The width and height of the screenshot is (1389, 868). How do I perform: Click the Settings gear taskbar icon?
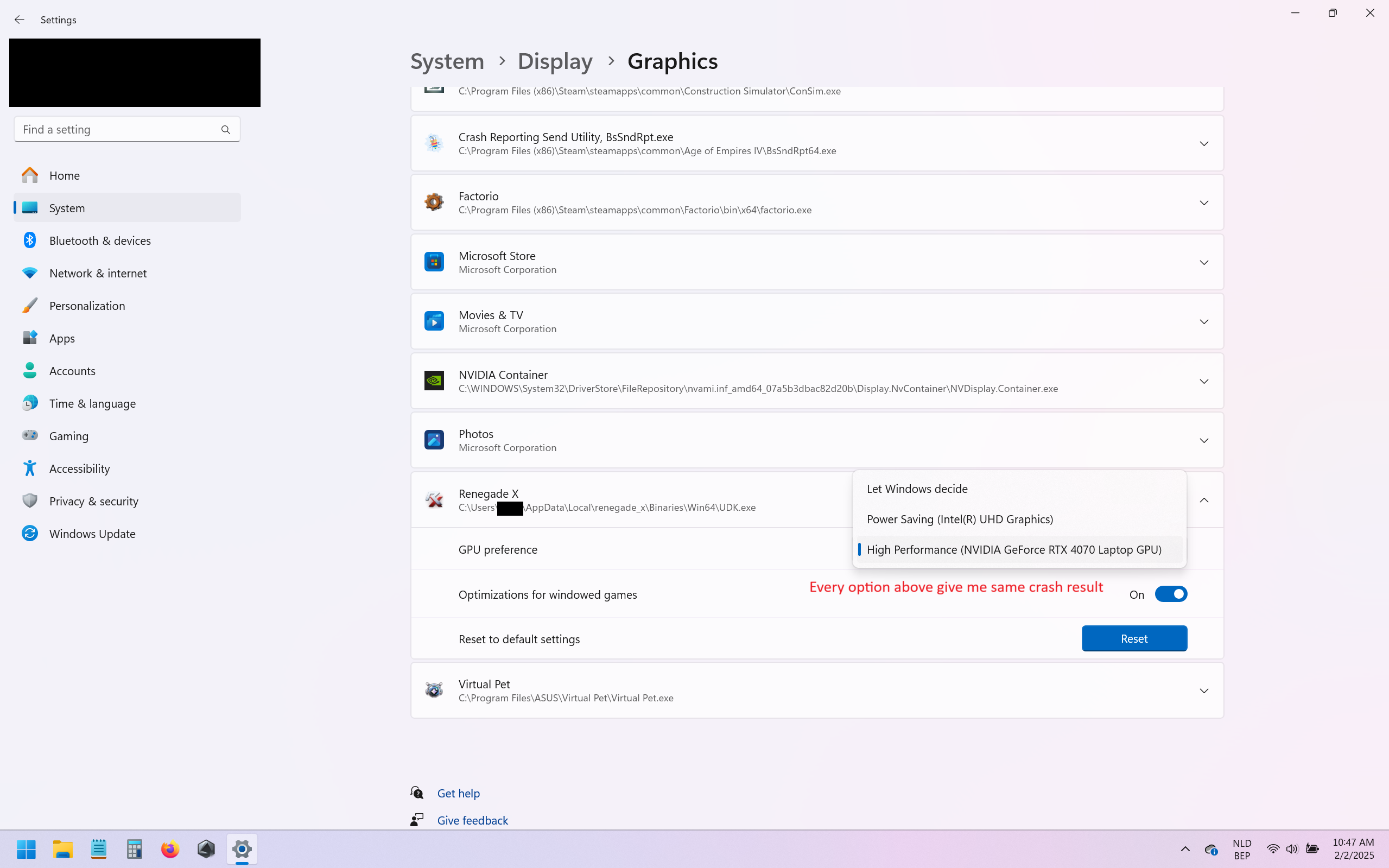click(x=242, y=848)
